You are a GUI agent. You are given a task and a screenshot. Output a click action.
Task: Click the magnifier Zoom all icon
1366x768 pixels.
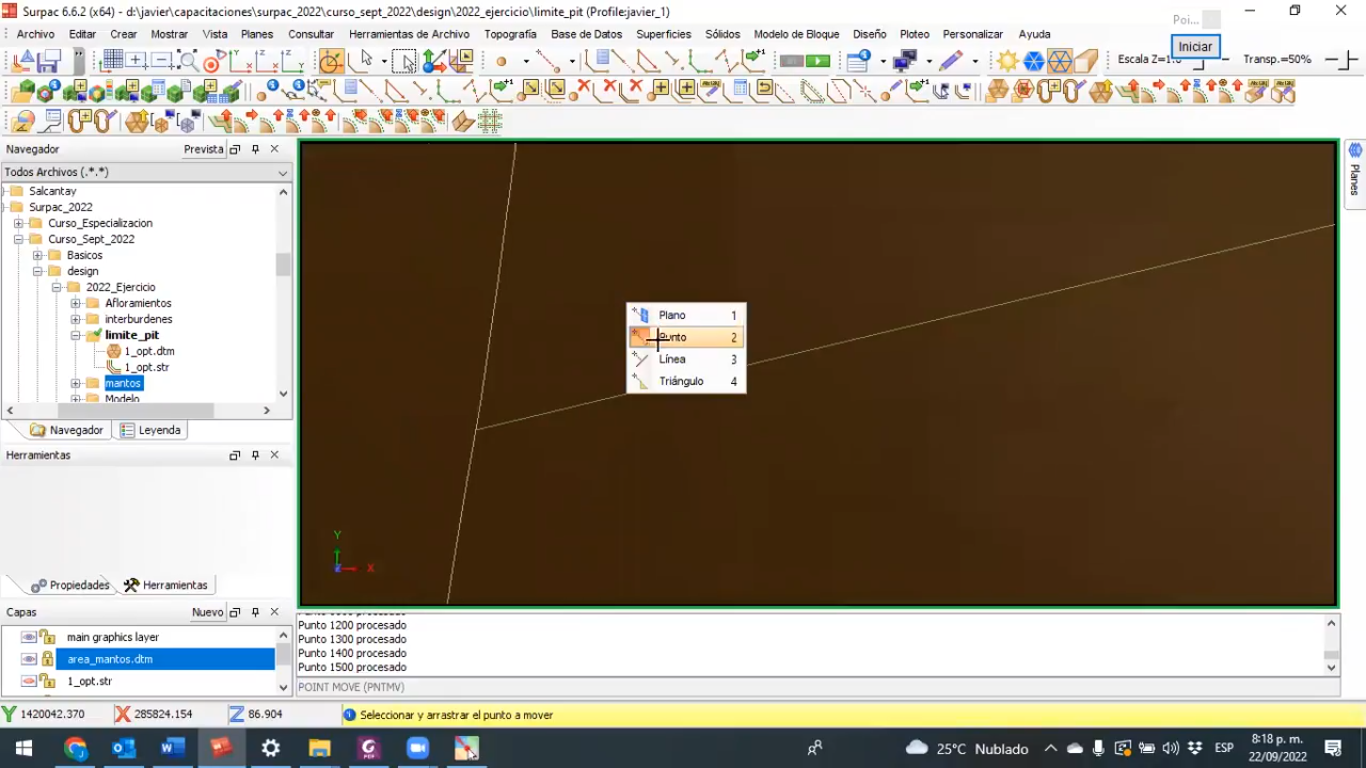[187, 61]
